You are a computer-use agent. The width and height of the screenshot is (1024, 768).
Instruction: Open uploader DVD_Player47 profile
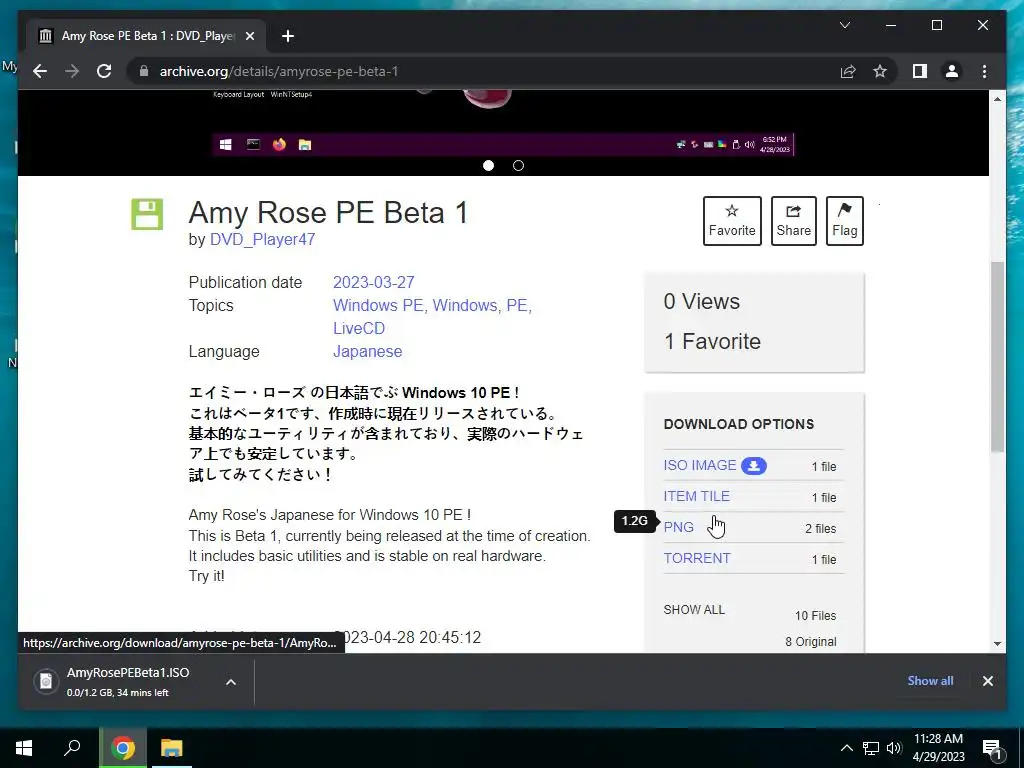click(263, 240)
